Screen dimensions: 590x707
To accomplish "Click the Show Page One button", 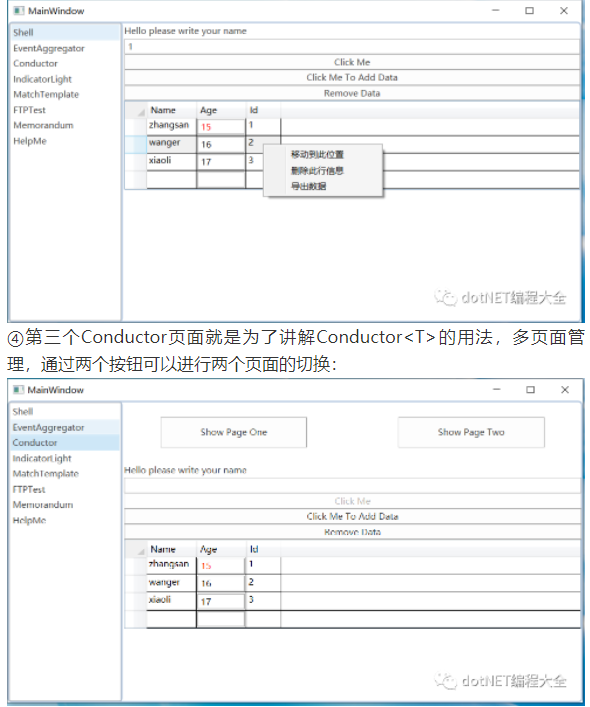I will pyautogui.click(x=233, y=432).
